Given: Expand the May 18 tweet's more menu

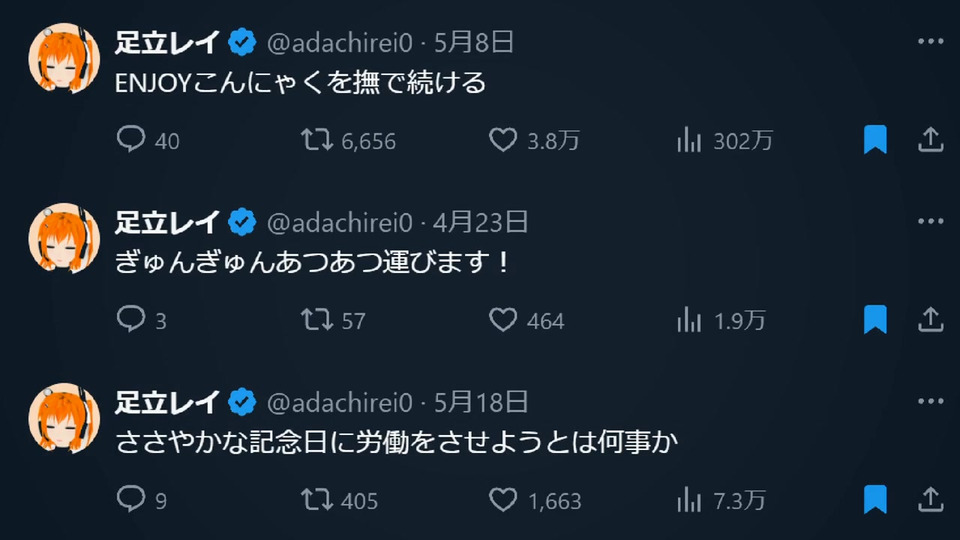Looking at the screenshot, I should pos(930,402).
